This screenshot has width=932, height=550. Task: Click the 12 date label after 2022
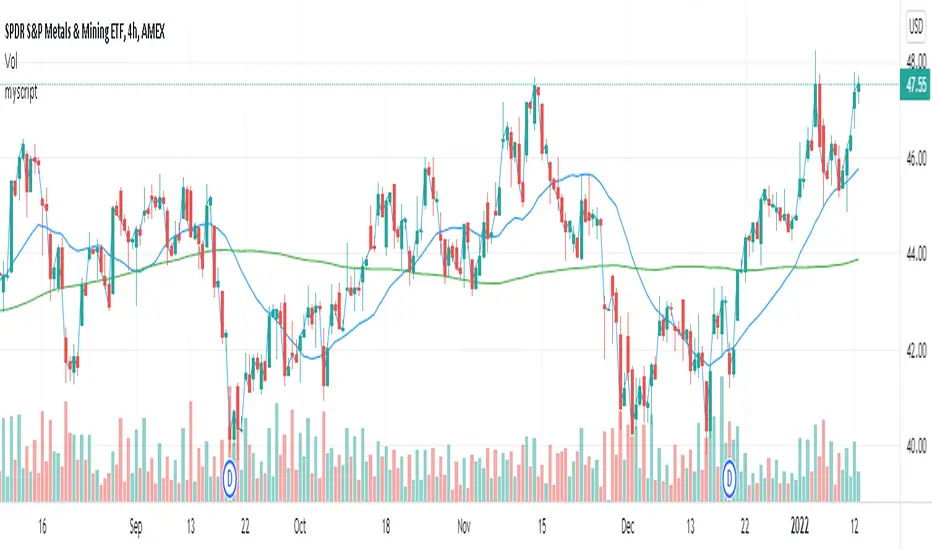click(854, 527)
